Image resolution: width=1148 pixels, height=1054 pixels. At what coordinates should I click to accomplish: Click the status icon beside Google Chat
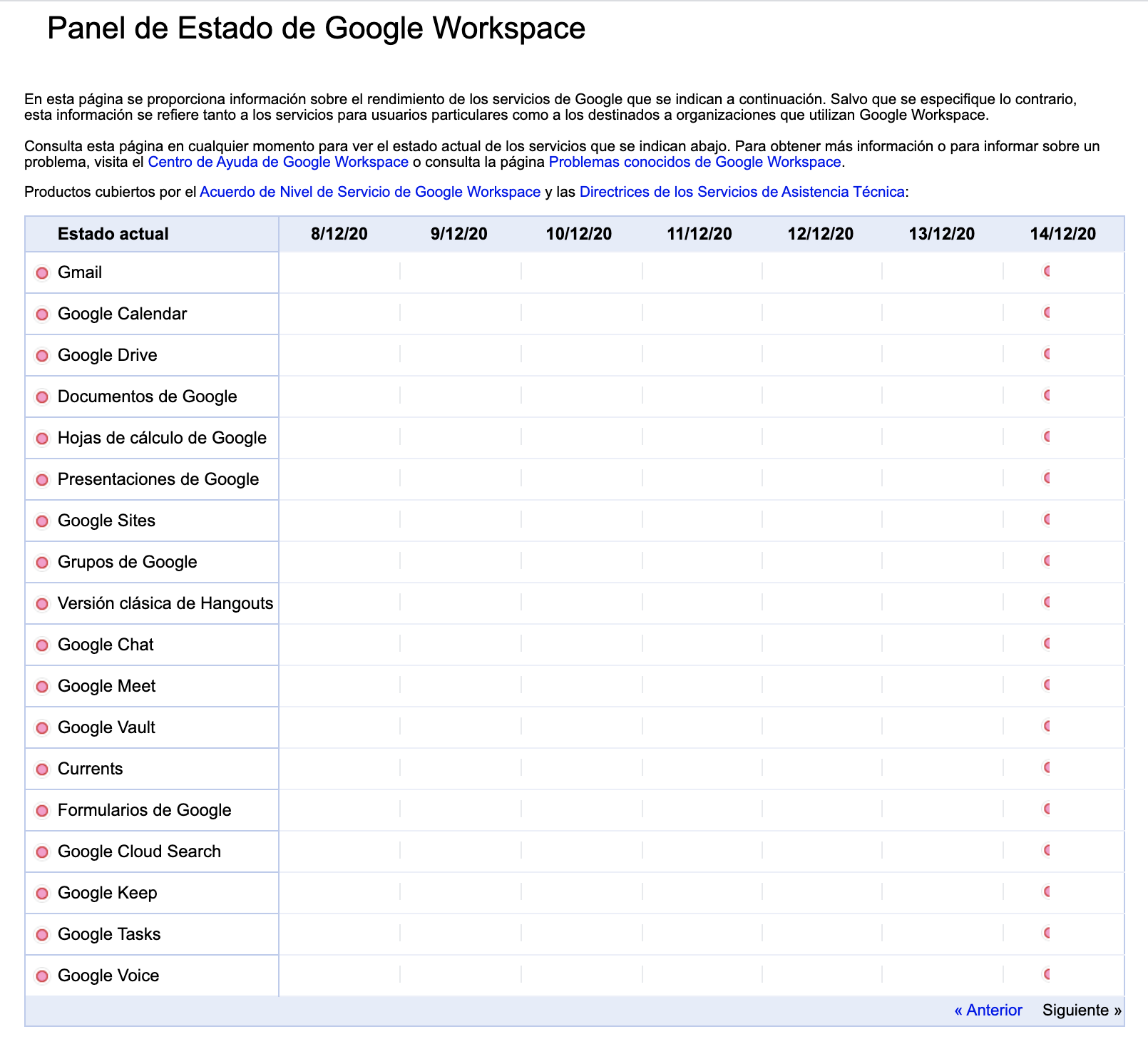tap(42, 645)
